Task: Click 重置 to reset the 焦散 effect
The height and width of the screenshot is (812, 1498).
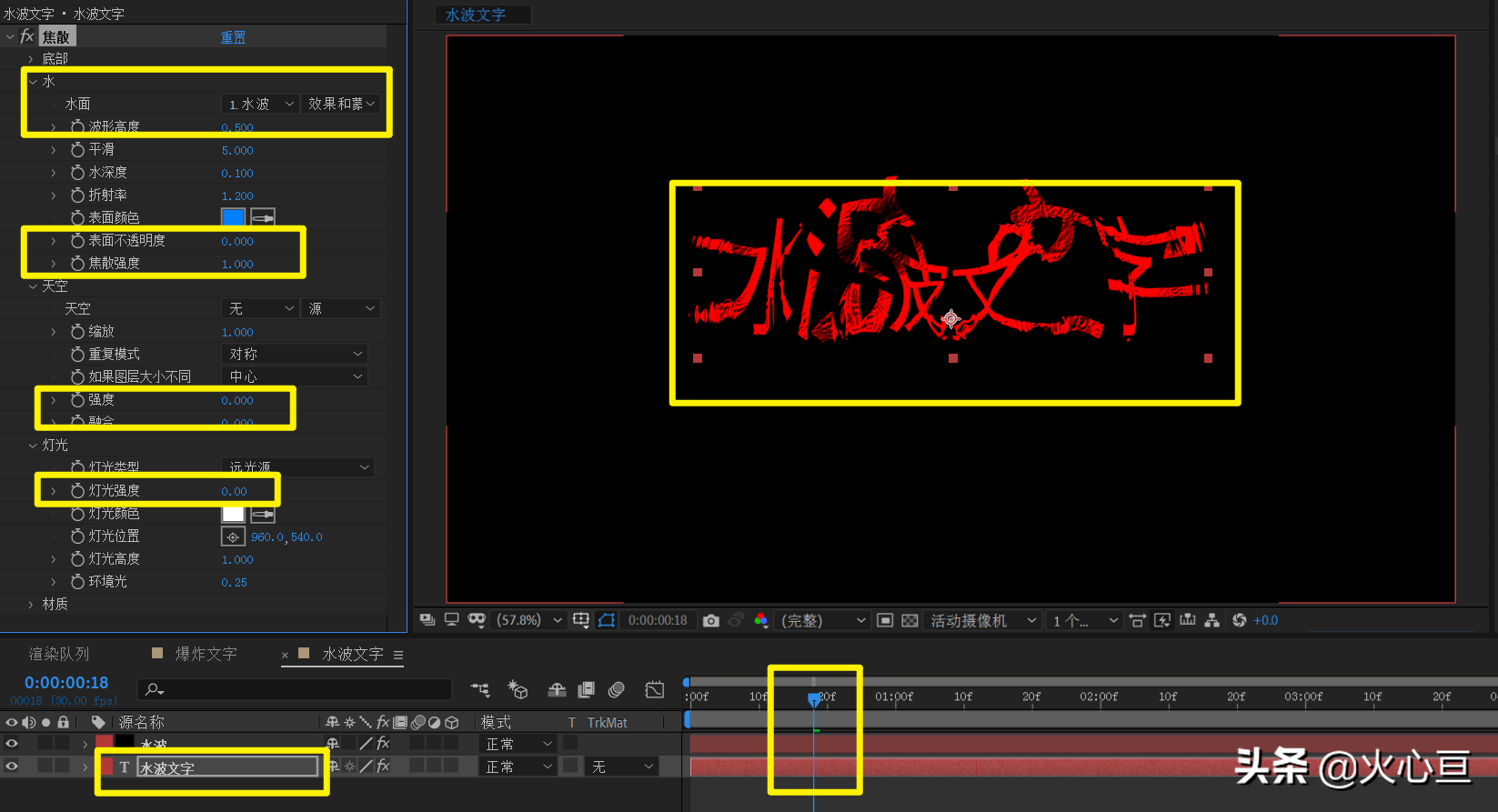Action: pos(233,37)
